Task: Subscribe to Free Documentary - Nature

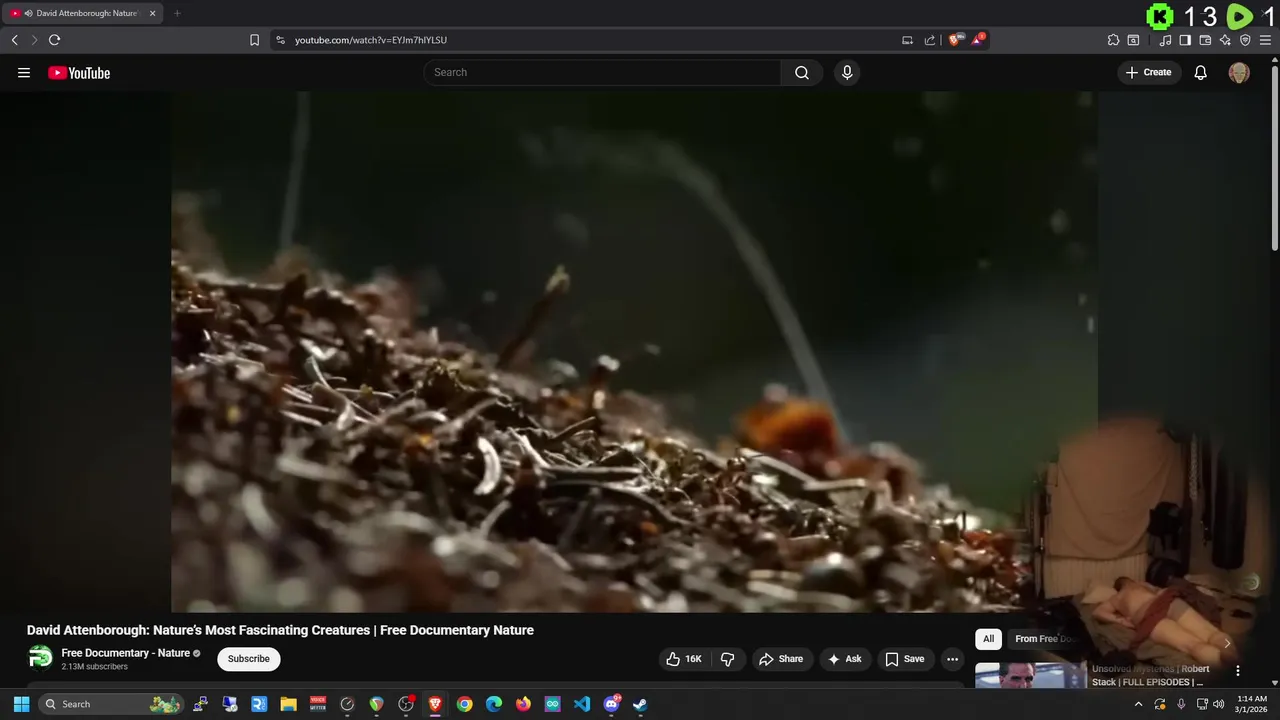Action: coord(249,659)
